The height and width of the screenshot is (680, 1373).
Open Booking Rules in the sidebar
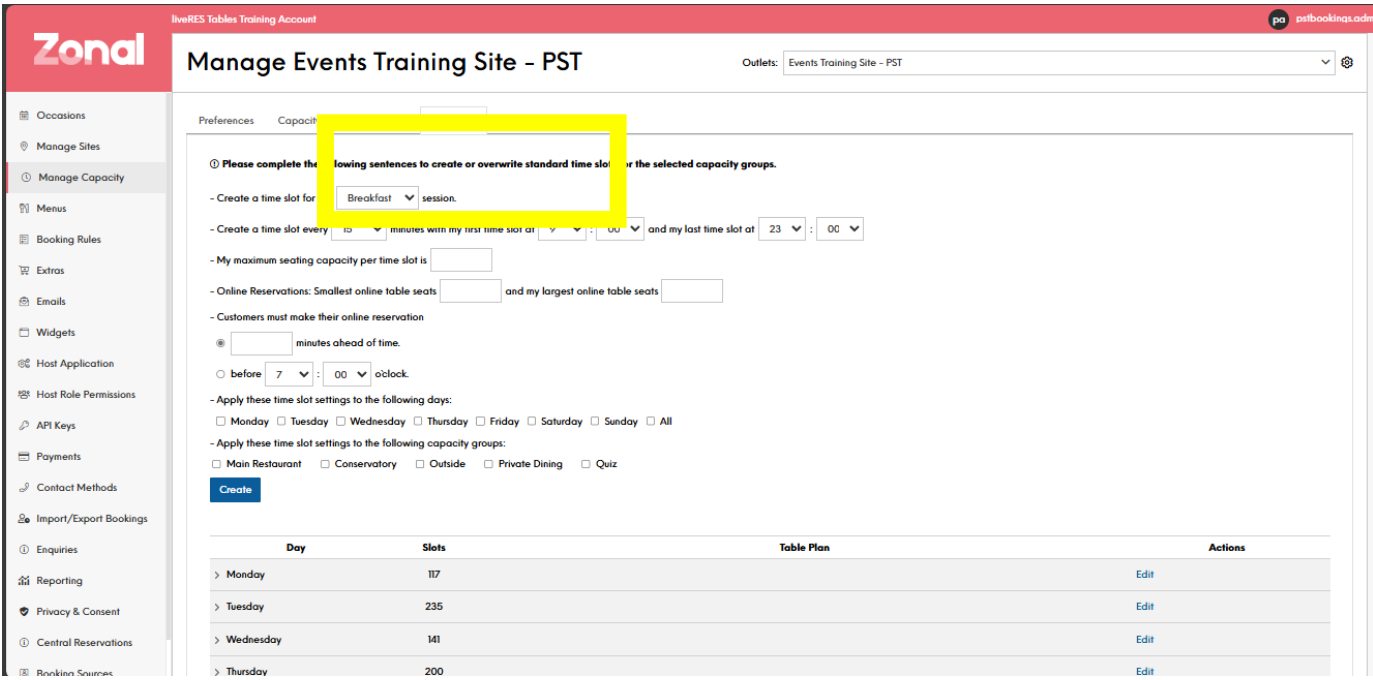click(x=68, y=239)
